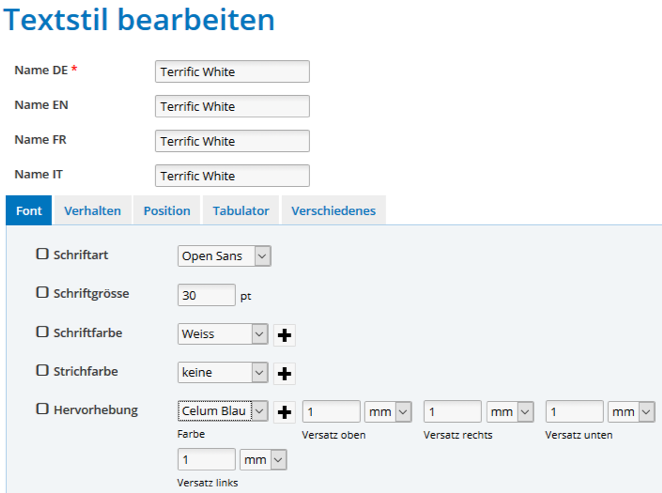Viewport: 662px width, 493px height.
Task: Open the Versatz unten unit dropdown
Action: pos(632,412)
